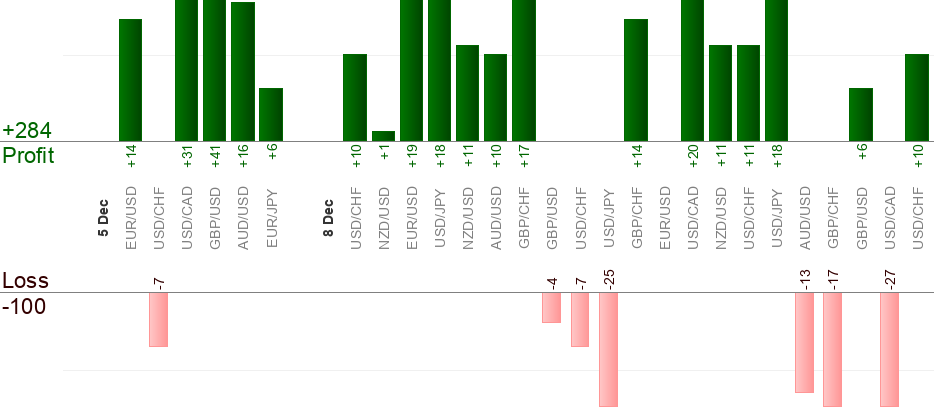Select the 5 Dec date marker

tap(103, 218)
